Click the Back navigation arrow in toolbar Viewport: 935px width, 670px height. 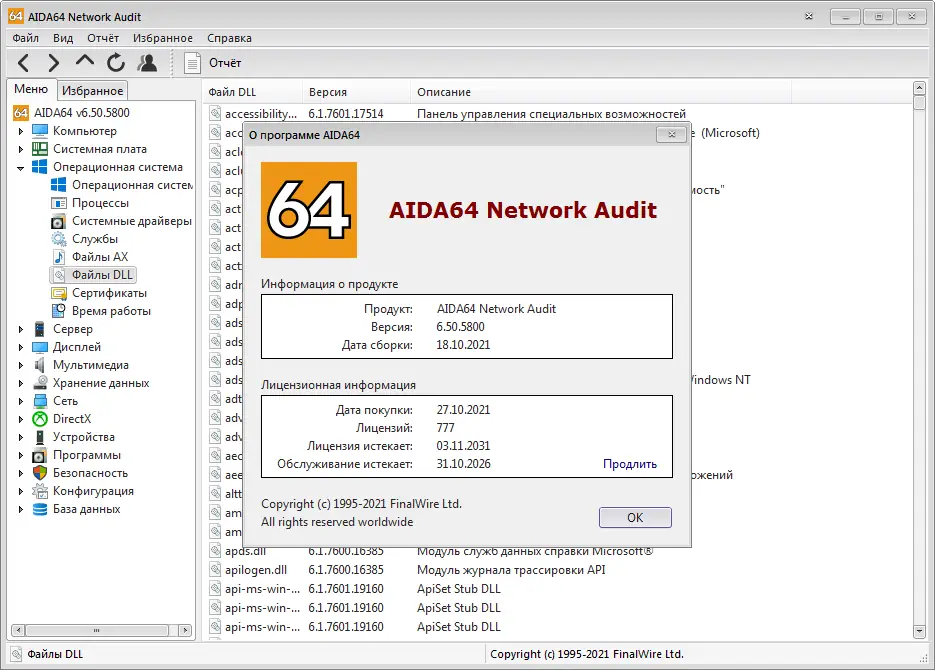click(25, 63)
